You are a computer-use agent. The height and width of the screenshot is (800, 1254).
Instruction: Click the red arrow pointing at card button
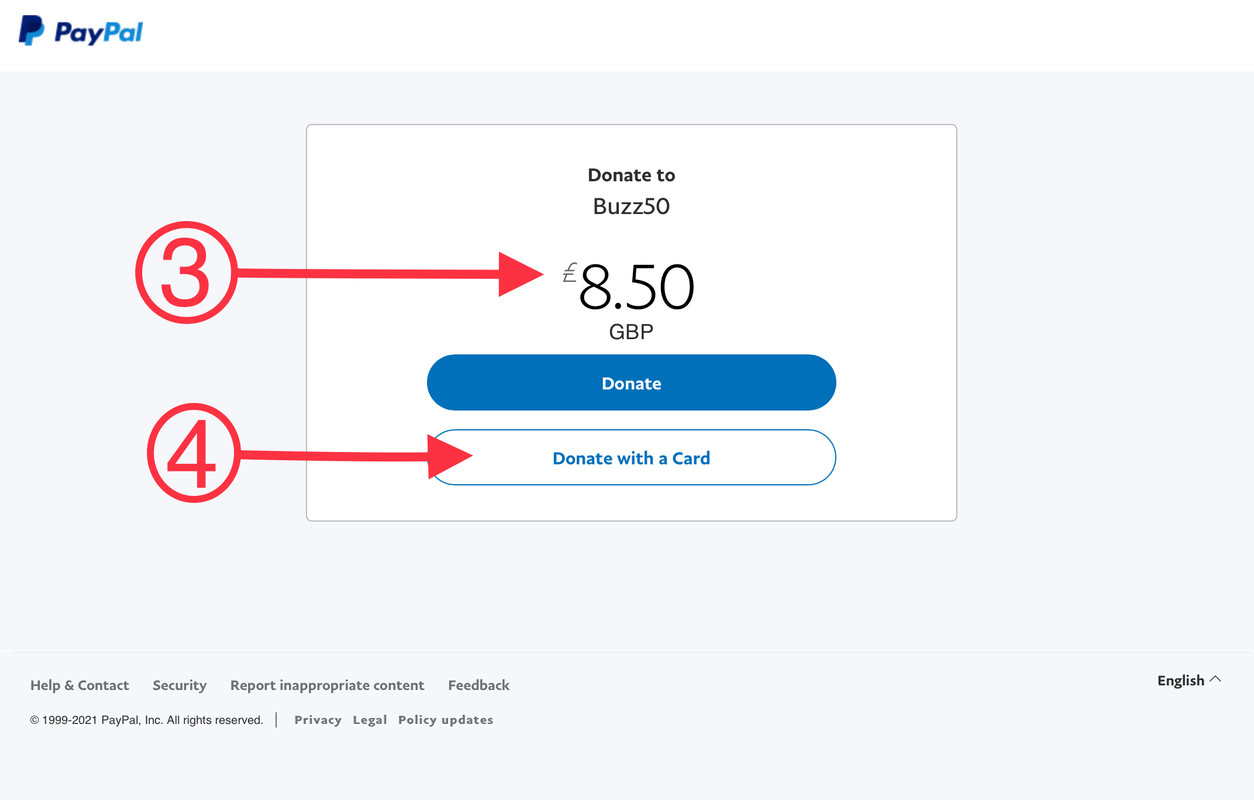point(356,457)
